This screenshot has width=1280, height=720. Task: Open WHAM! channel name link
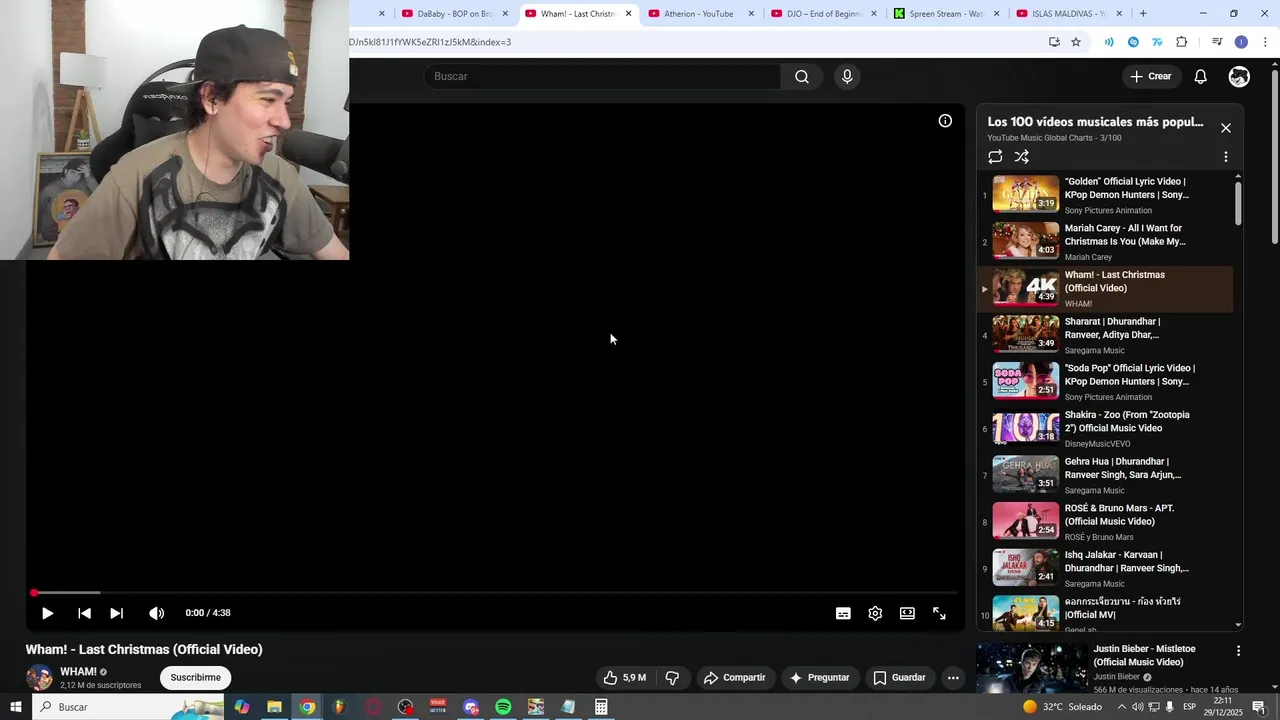coord(78,672)
